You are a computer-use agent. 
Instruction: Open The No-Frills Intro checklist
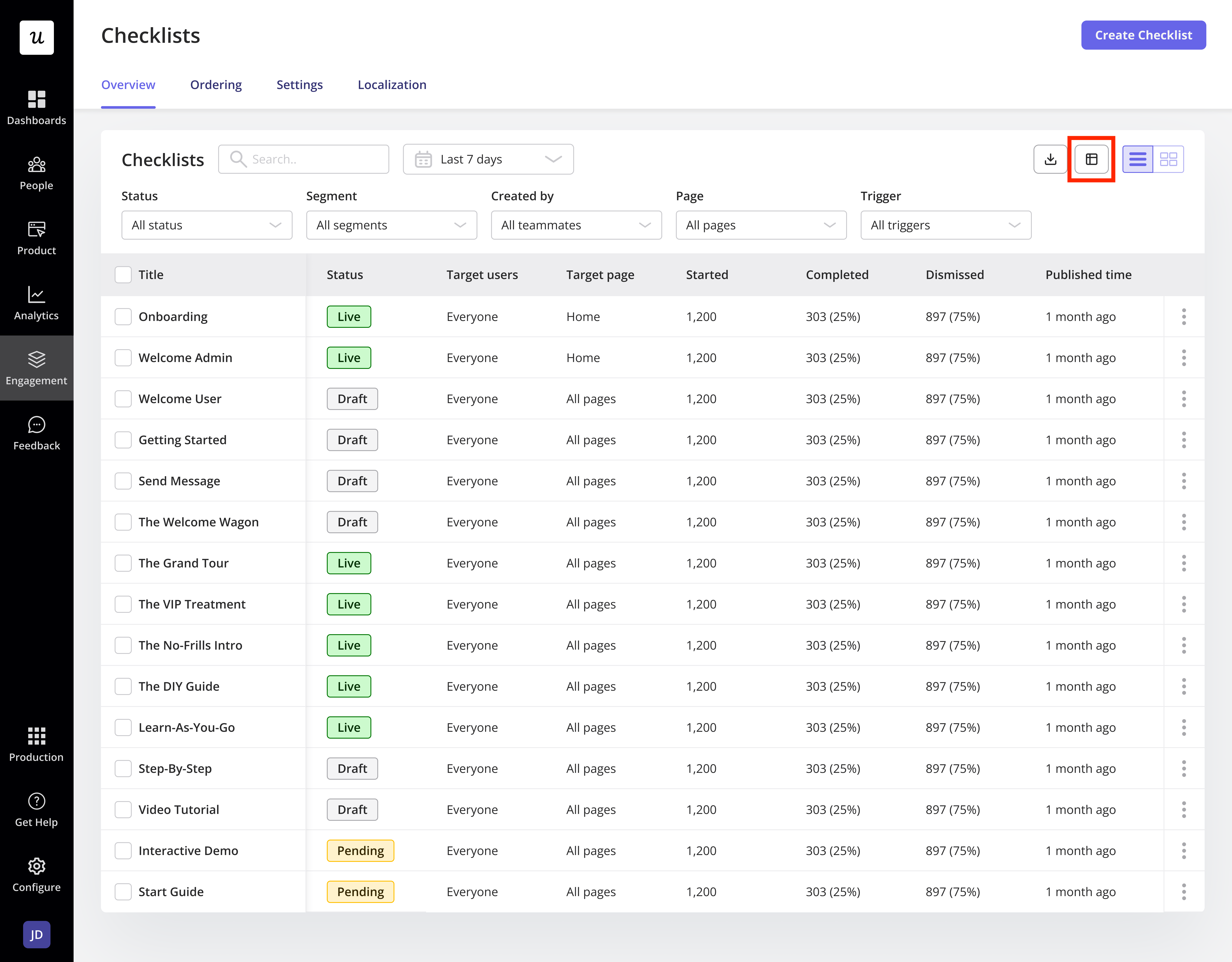point(191,646)
